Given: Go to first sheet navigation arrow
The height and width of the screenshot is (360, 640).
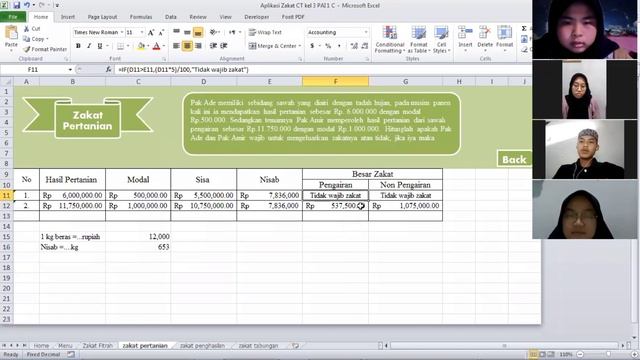Looking at the screenshot, I should (4, 345).
